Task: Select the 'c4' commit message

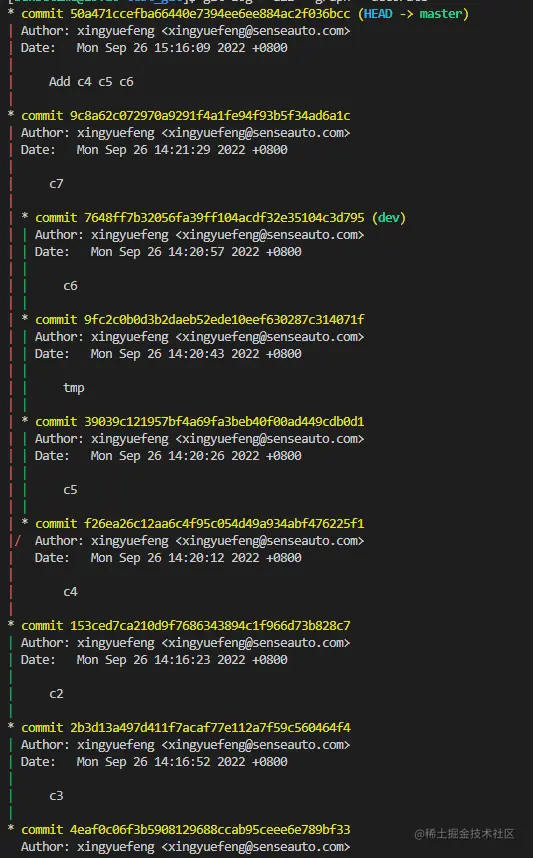Action: pyautogui.click(x=71, y=592)
